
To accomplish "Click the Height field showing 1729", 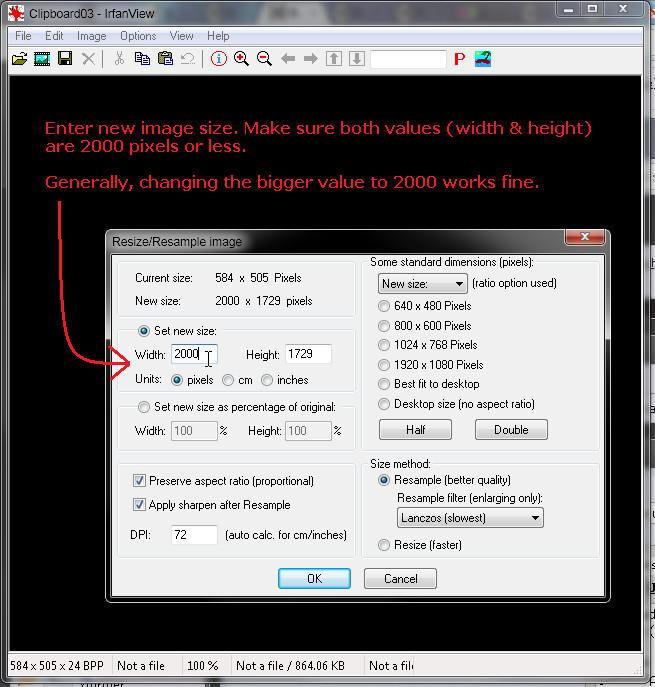I will [308, 354].
